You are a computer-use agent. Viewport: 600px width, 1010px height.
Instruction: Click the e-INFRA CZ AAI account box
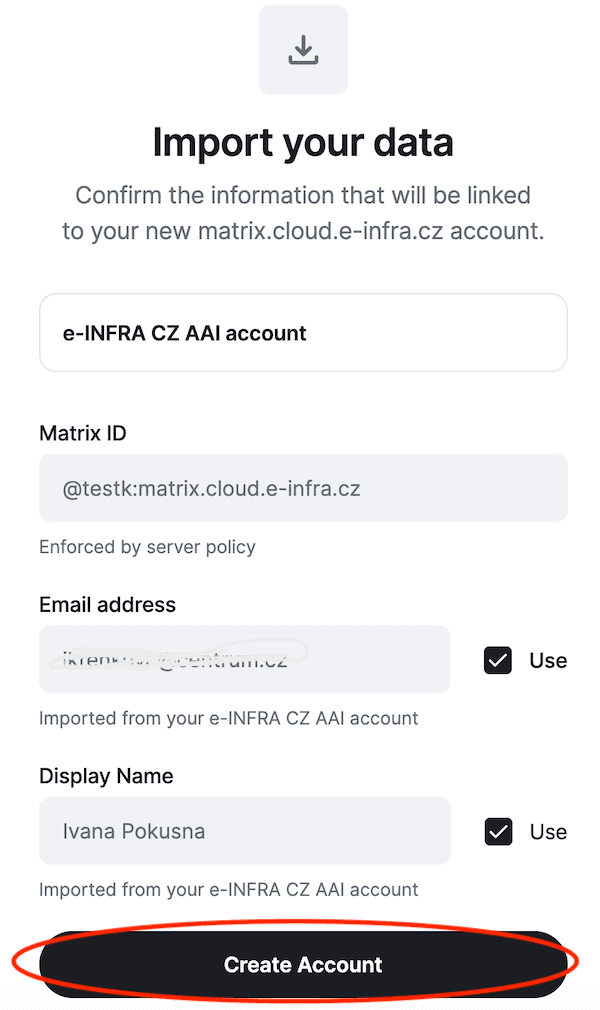point(303,332)
